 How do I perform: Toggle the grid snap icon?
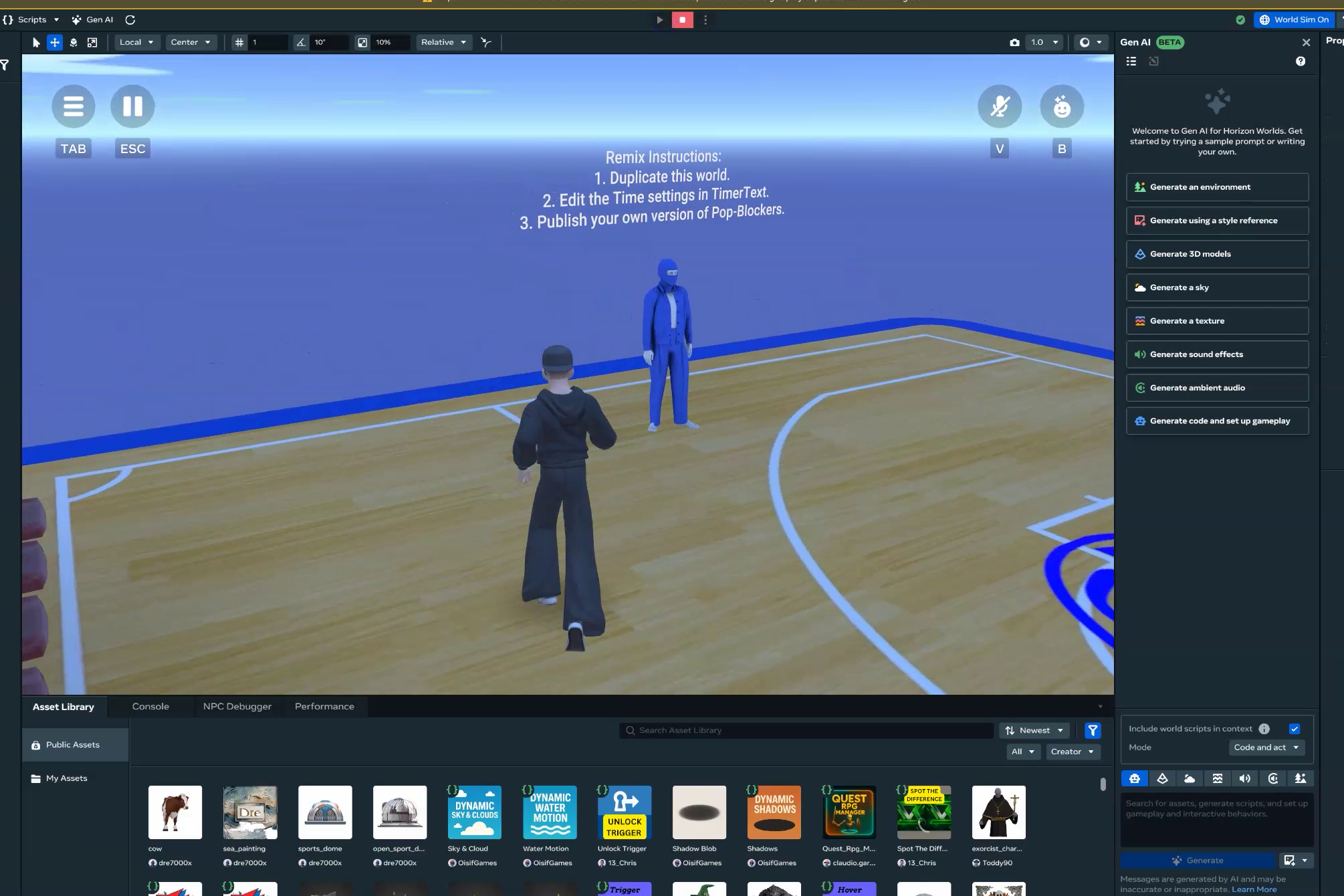(239, 42)
